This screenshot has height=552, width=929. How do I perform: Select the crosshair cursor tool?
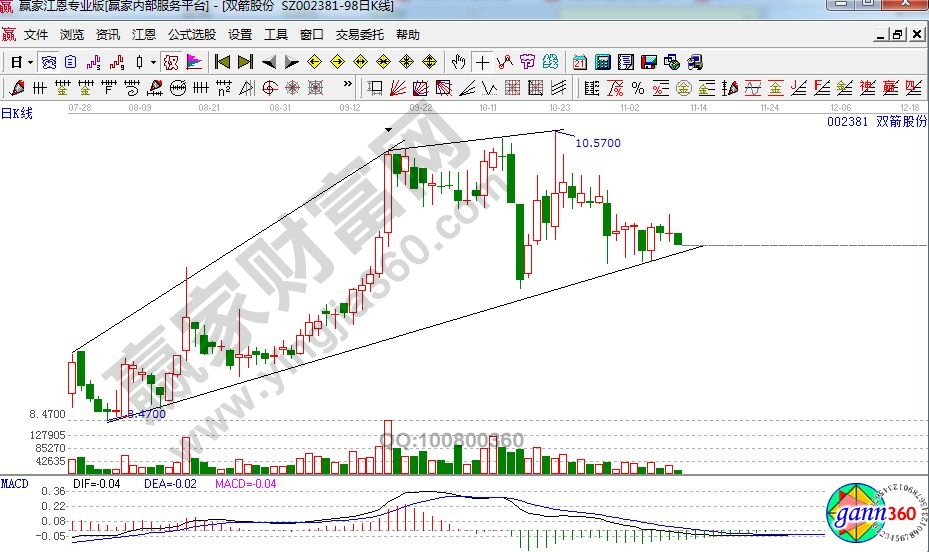point(483,62)
